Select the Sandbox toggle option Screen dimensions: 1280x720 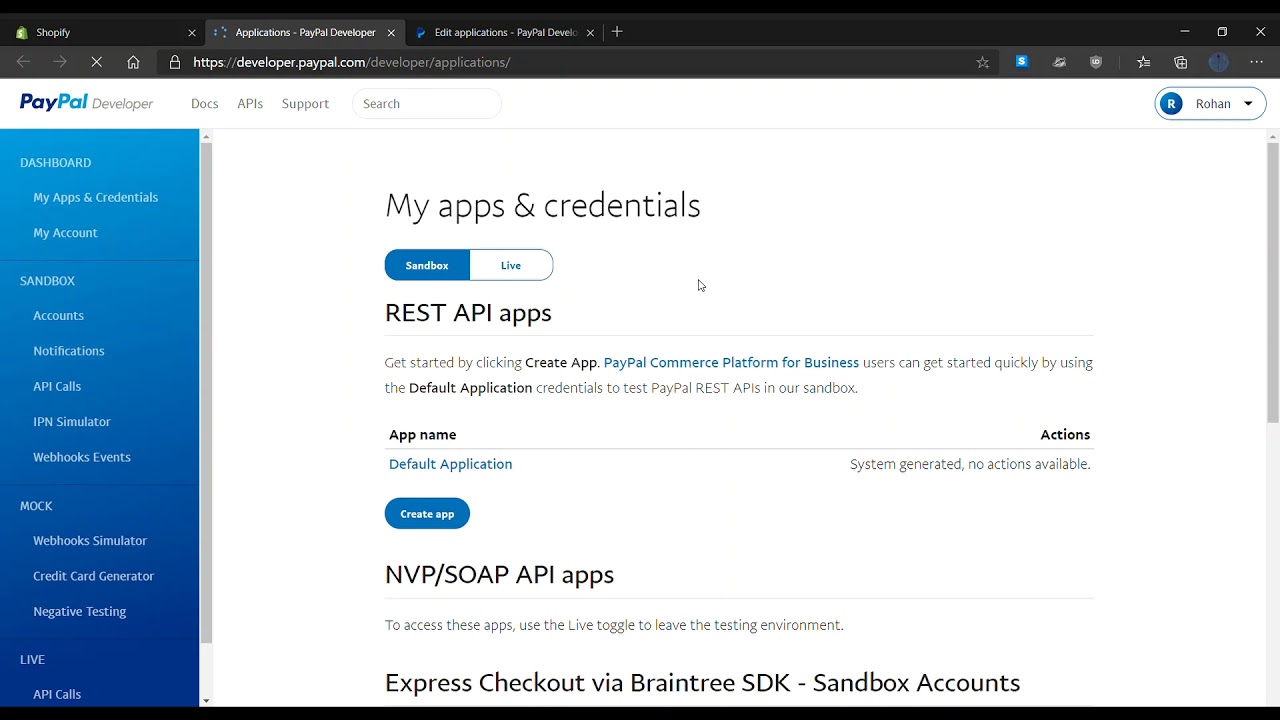click(427, 265)
